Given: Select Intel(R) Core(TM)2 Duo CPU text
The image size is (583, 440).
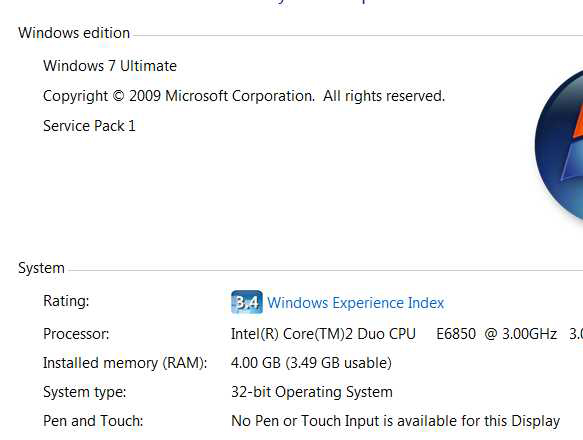Looking at the screenshot, I should pos(323,334).
